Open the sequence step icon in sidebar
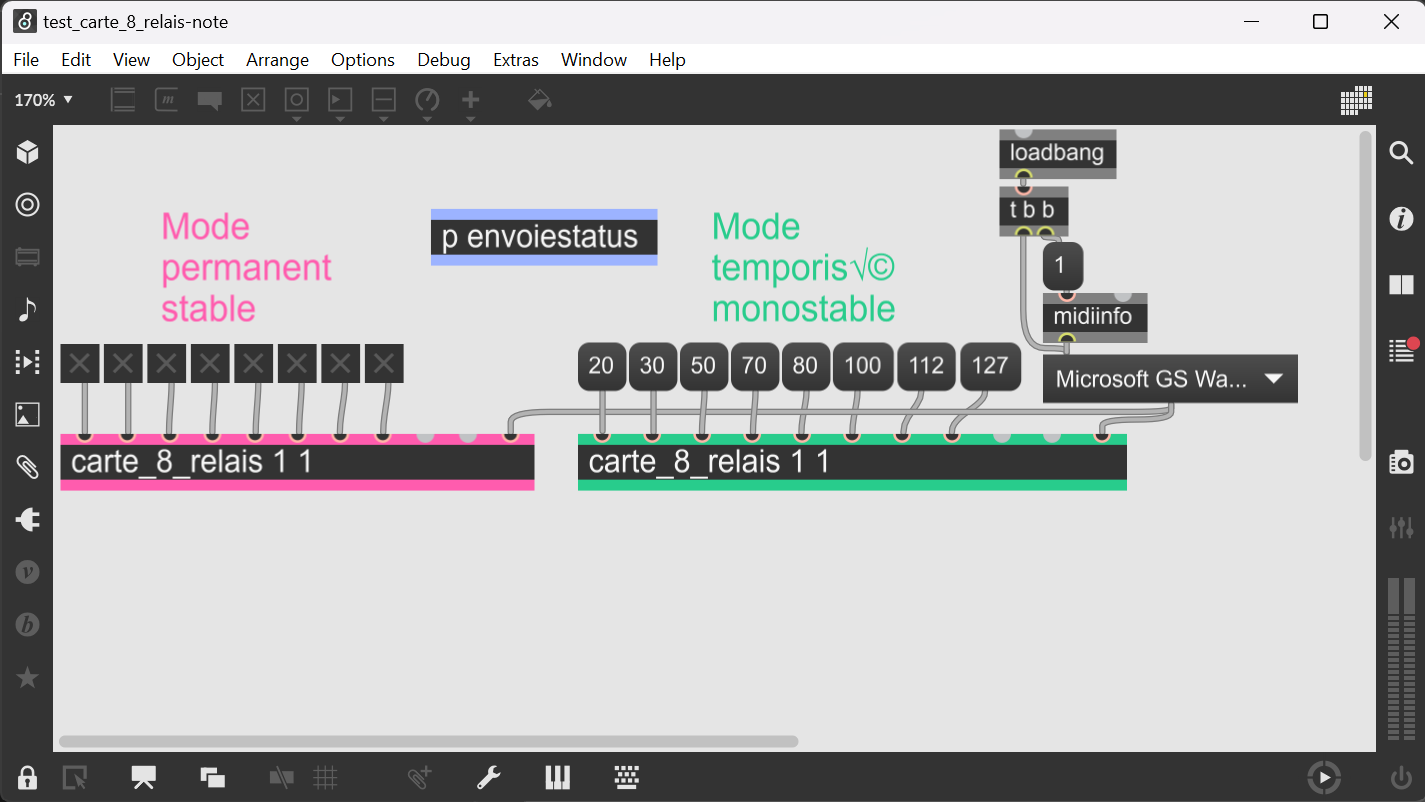The image size is (1425, 802). click(27, 362)
